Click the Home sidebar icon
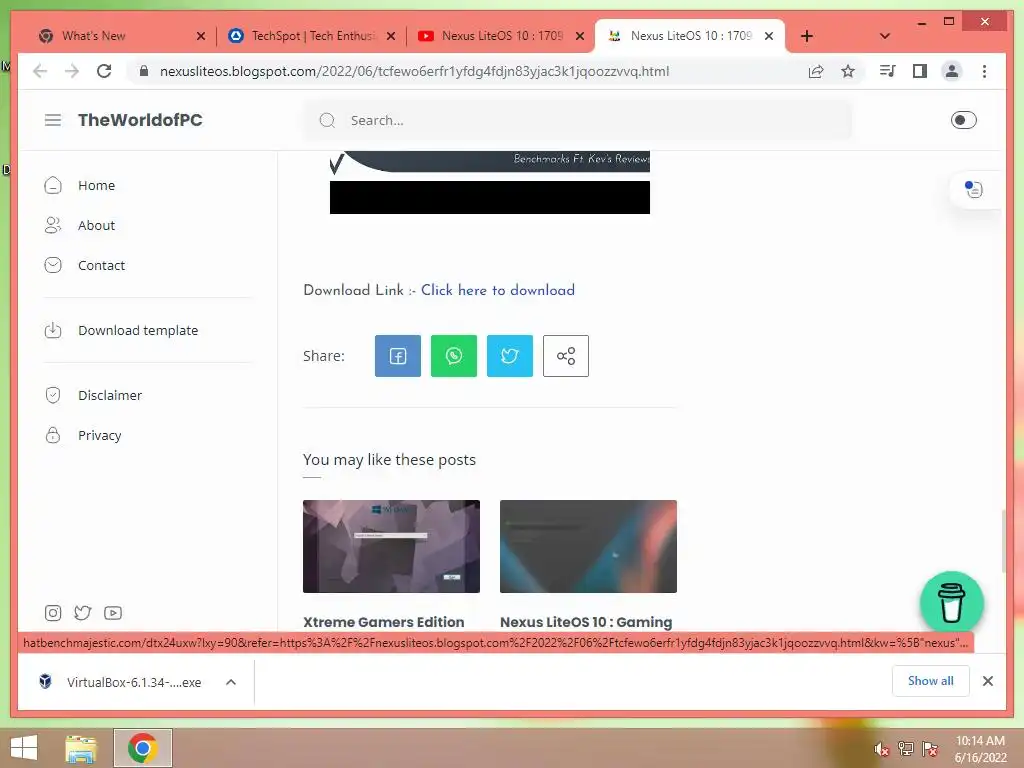 pos(53,185)
